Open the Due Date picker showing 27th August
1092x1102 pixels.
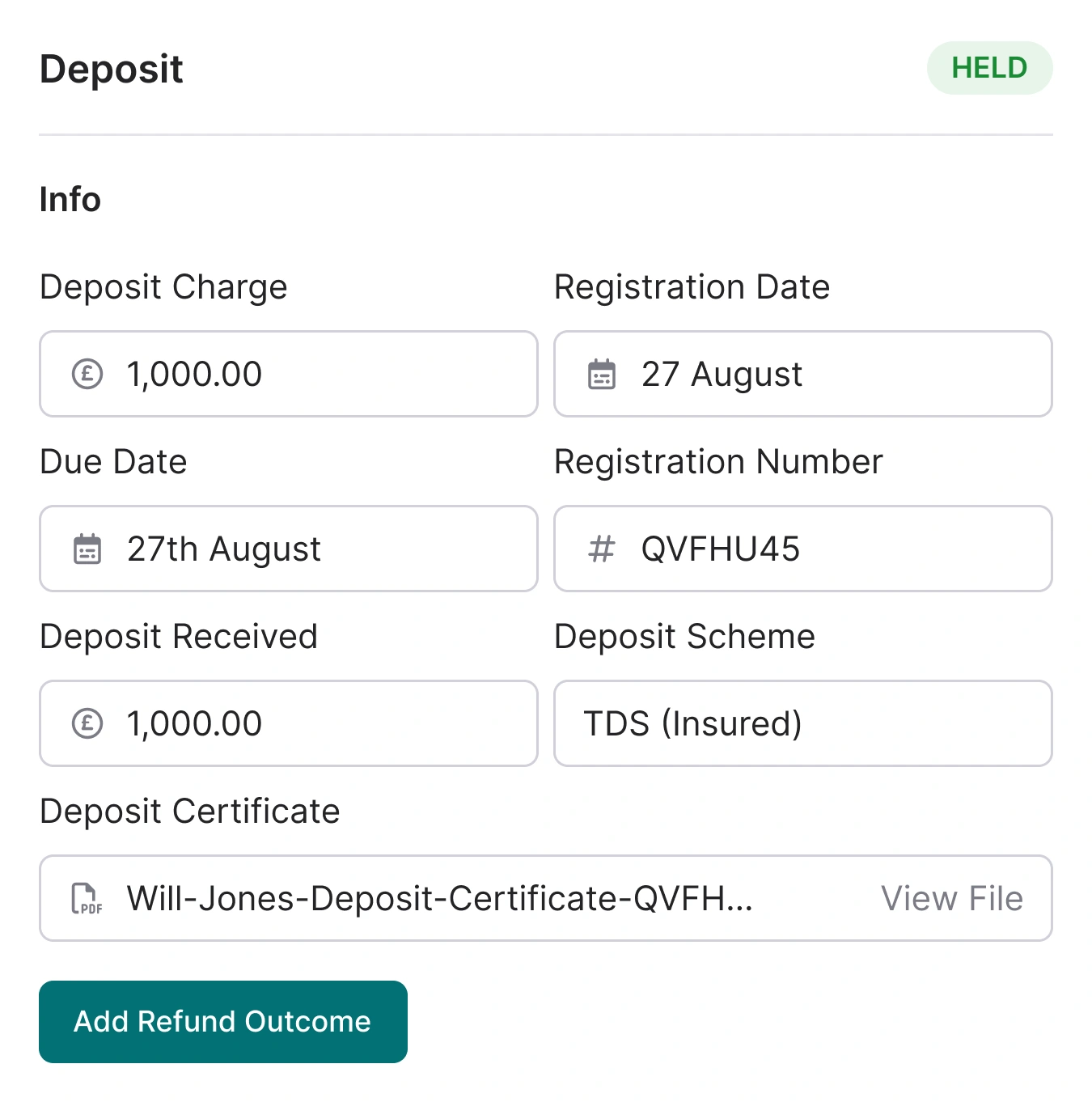(x=288, y=549)
